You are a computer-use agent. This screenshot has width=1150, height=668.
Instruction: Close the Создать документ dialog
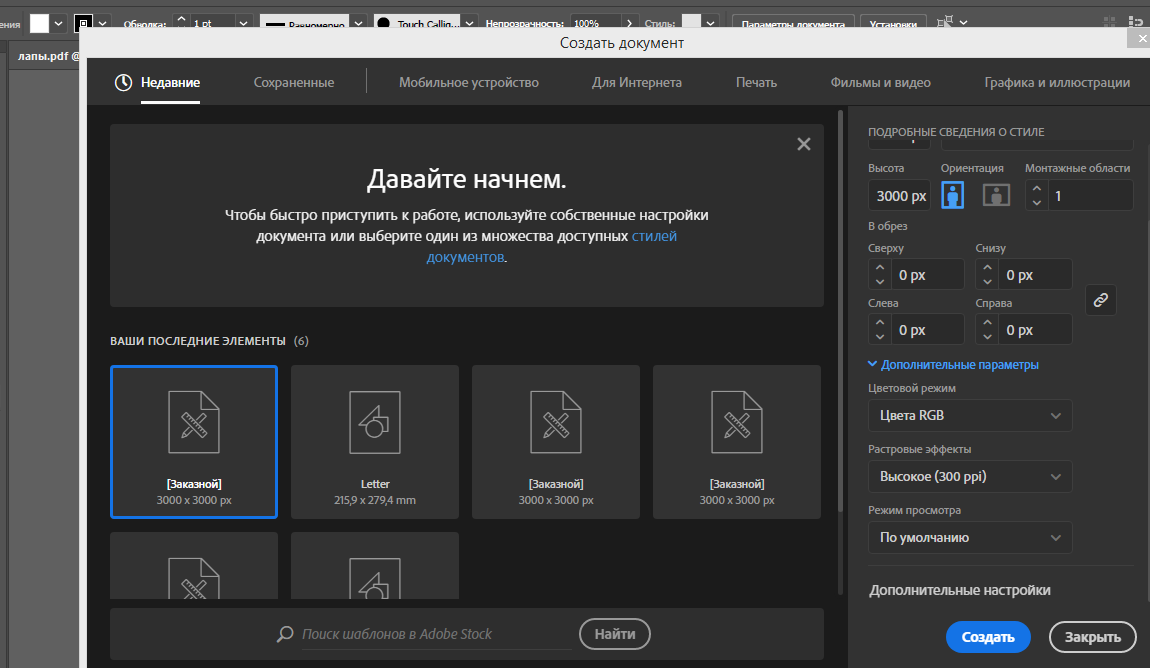pyautogui.click(x=1140, y=39)
